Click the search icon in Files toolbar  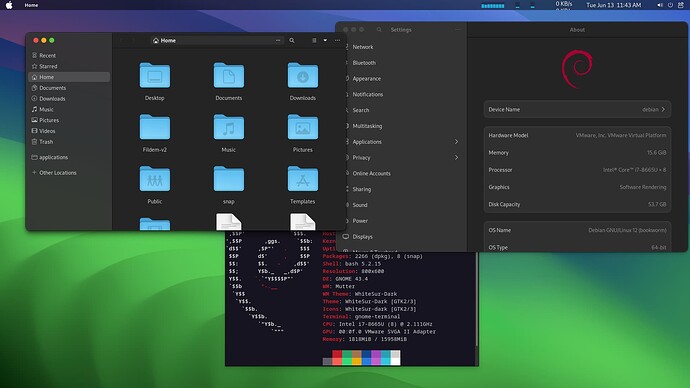point(292,40)
